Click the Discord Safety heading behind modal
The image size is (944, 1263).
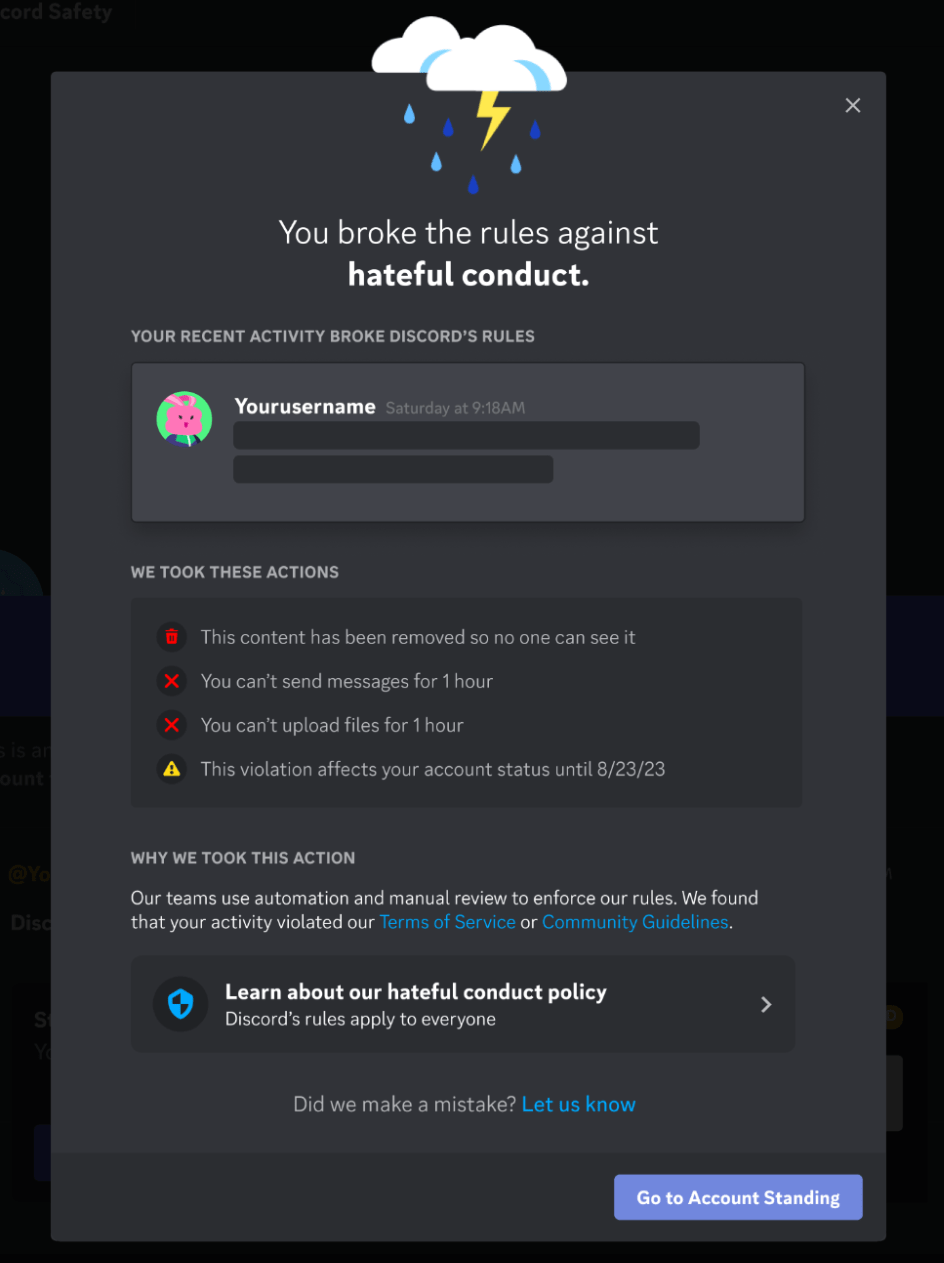point(56,12)
